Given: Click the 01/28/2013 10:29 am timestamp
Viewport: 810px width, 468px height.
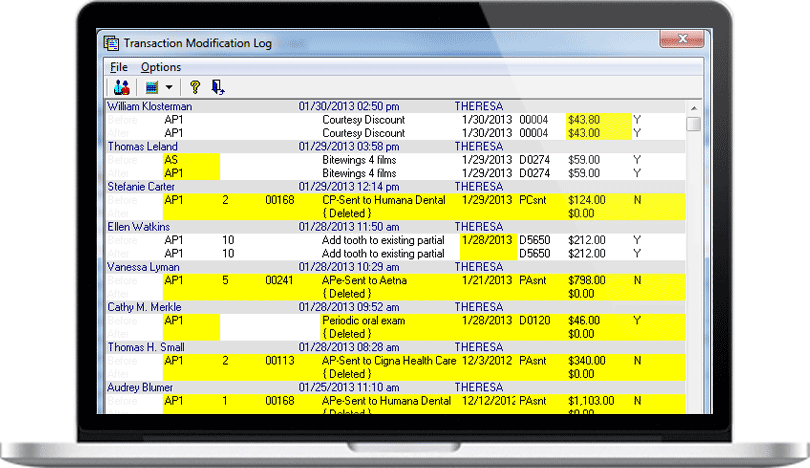Looking at the screenshot, I should (x=349, y=267).
